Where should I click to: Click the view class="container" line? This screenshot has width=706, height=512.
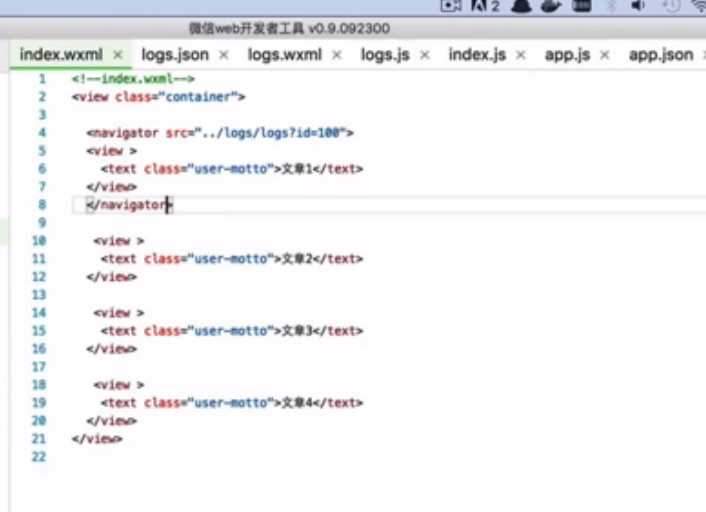coord(158,97)
